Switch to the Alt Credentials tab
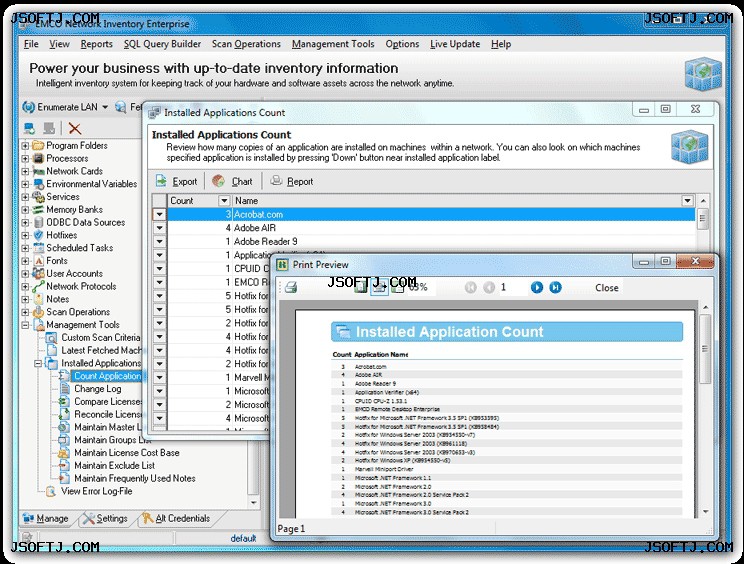This screenshot has width=744, height=564. [x=176, y=518]
